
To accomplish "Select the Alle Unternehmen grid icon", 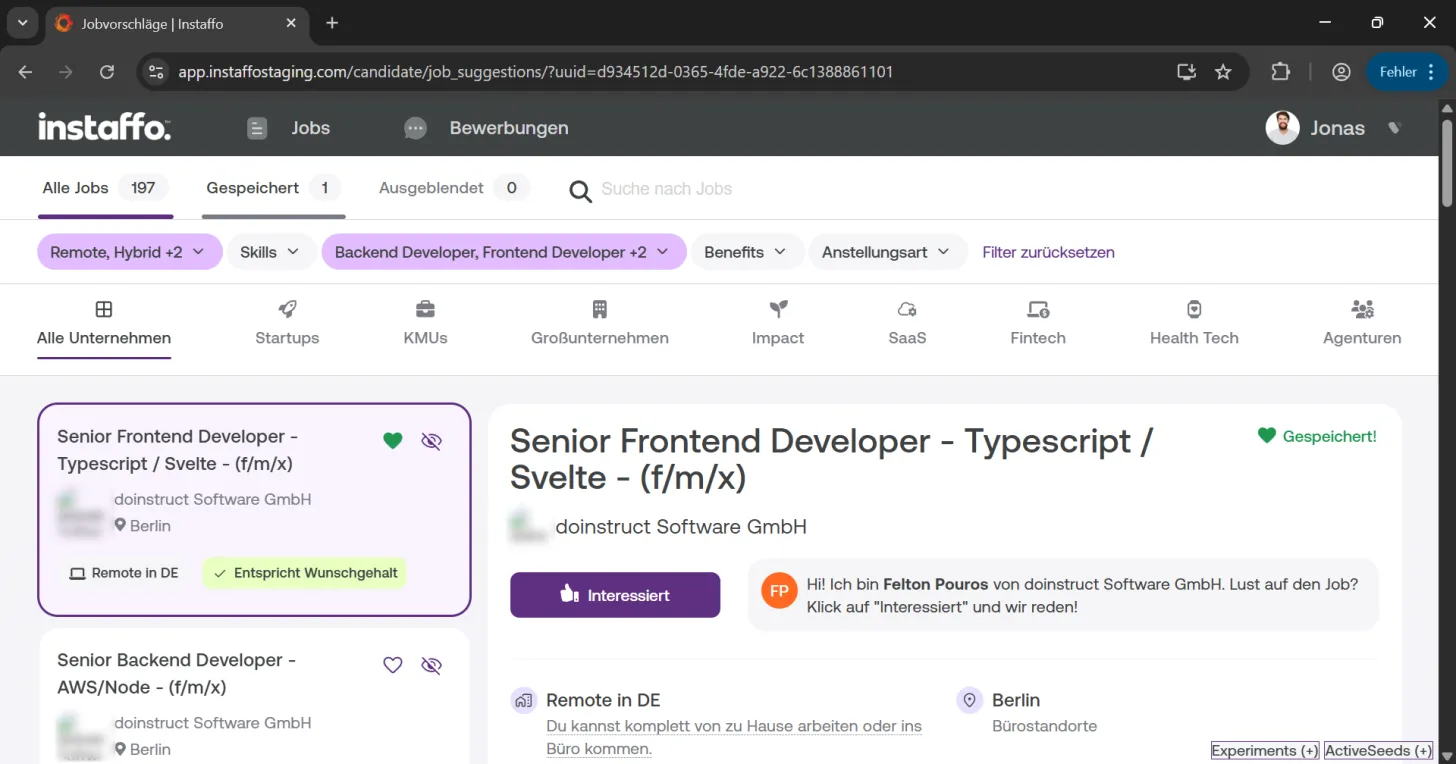I will click(x=104, y=309).
